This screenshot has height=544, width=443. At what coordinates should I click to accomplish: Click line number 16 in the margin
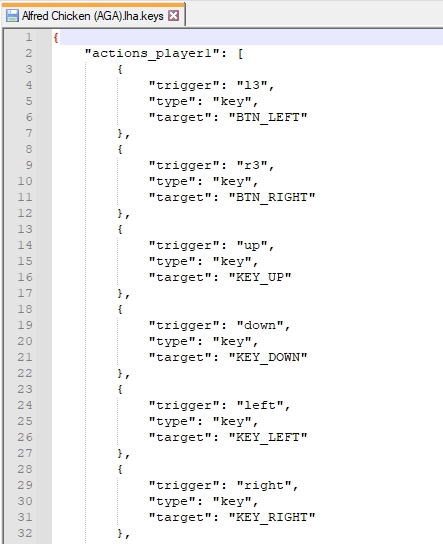tap(25, 277)
